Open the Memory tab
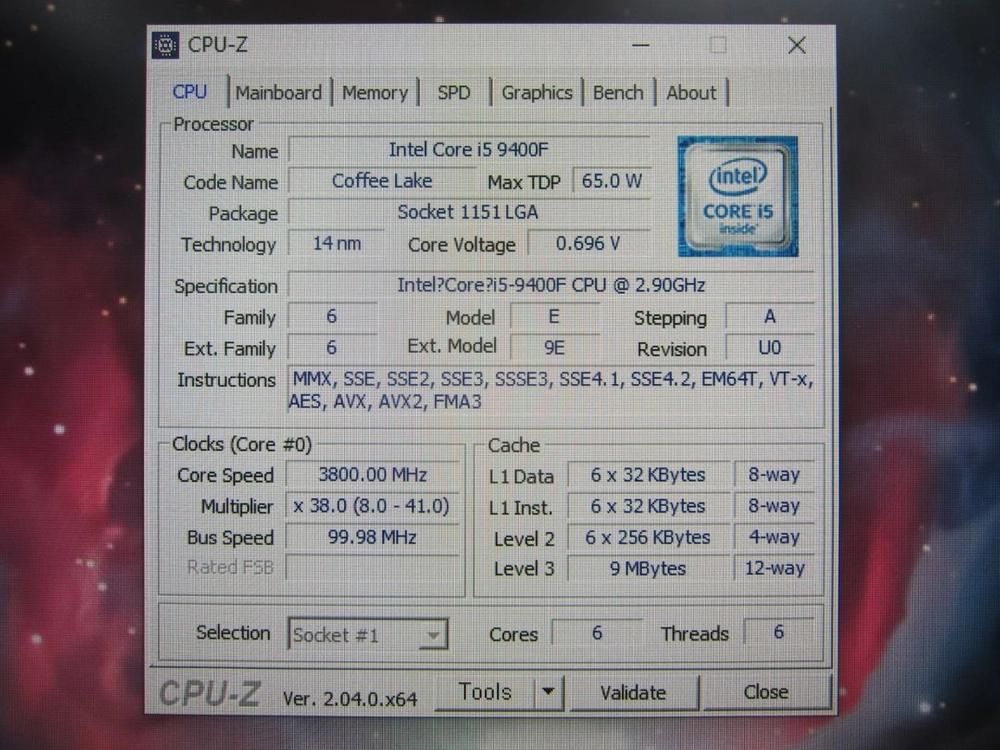This screenshot has height=750, width=1000. coord(375,93)
